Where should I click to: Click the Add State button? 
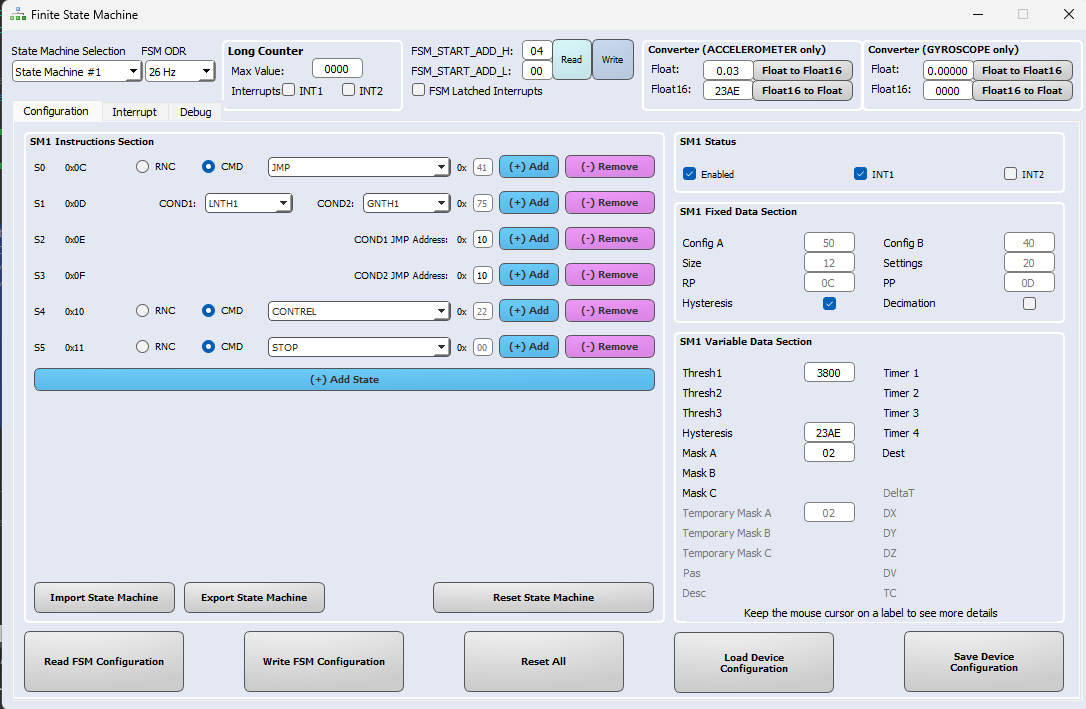[344, 379]
